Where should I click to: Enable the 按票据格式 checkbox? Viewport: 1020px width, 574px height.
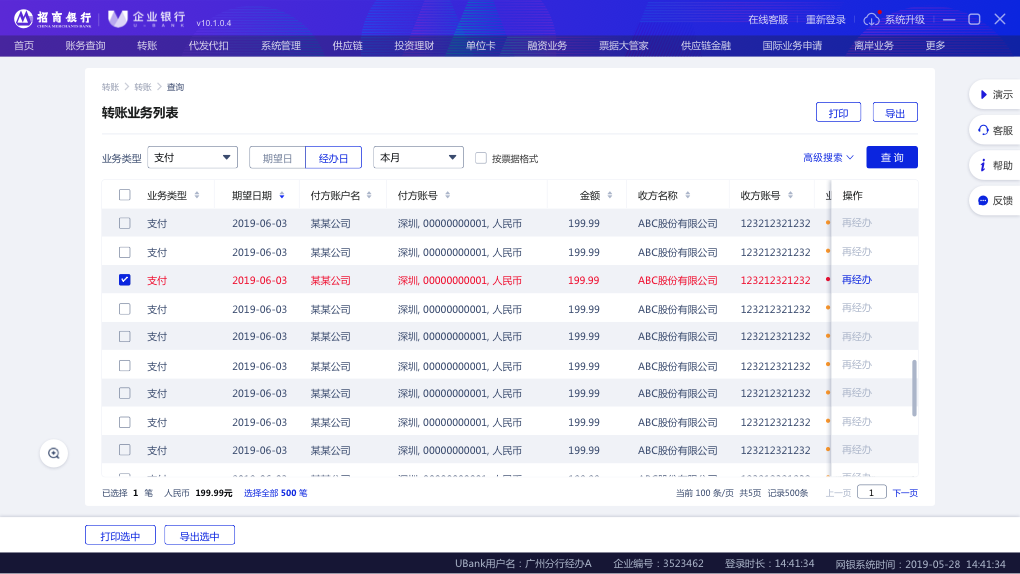coord(481,158)
